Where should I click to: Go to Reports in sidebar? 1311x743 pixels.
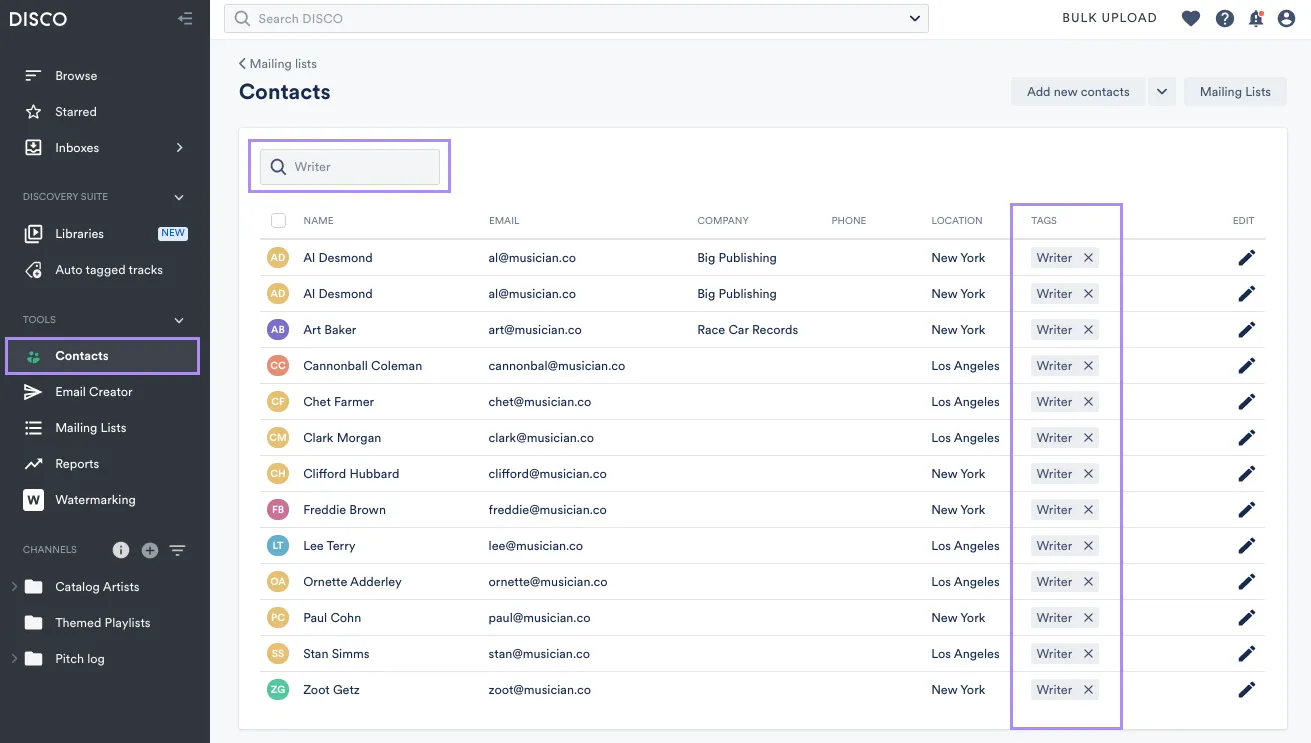[77, 464]
